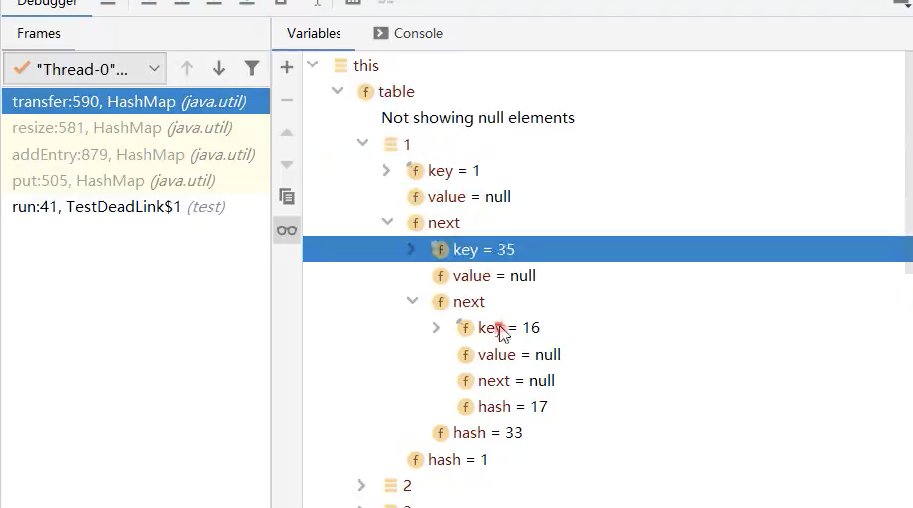
Task: Expand table element 2
Action: (361, 485)
